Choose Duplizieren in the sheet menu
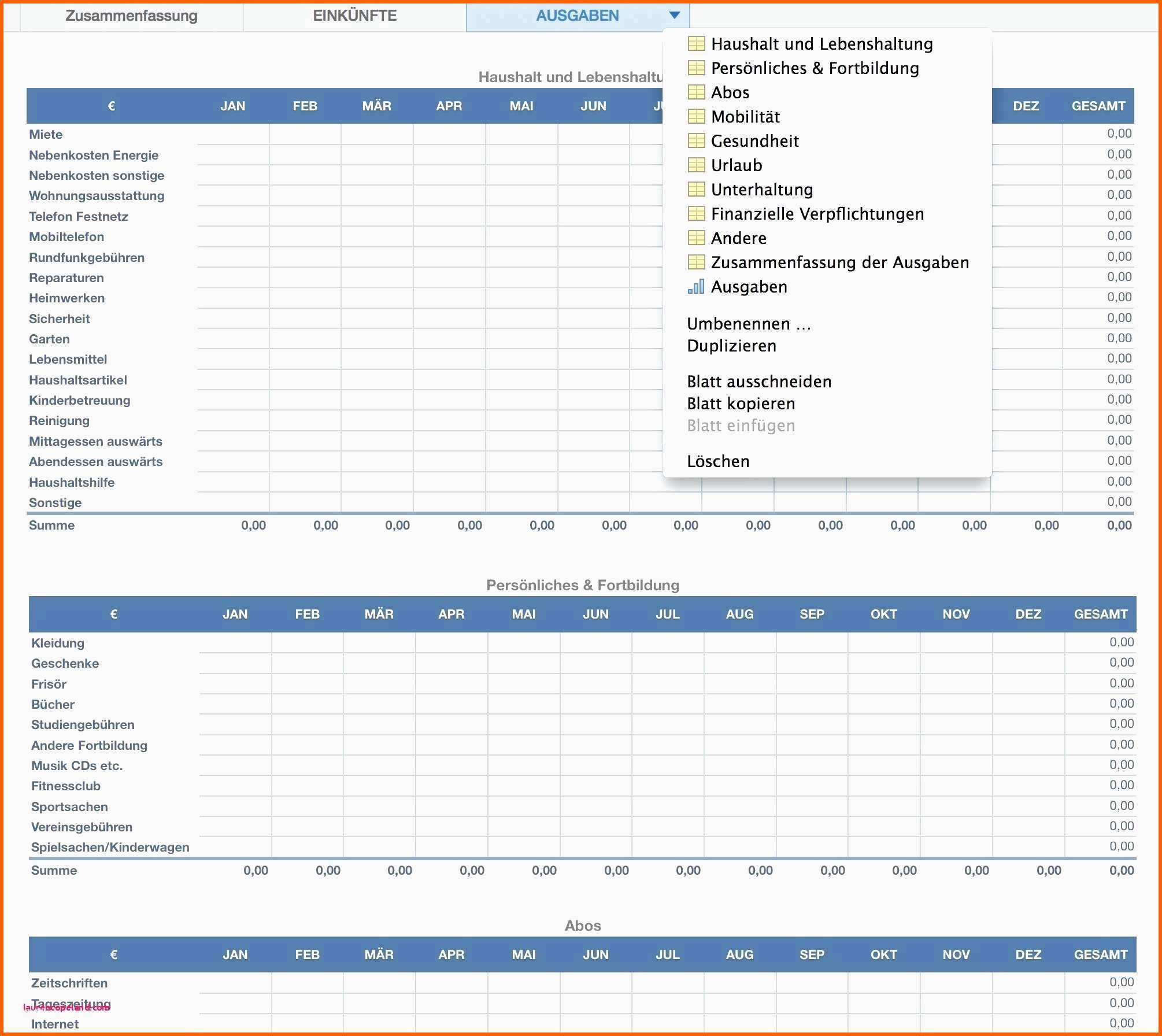 click(x=731, y=346)
